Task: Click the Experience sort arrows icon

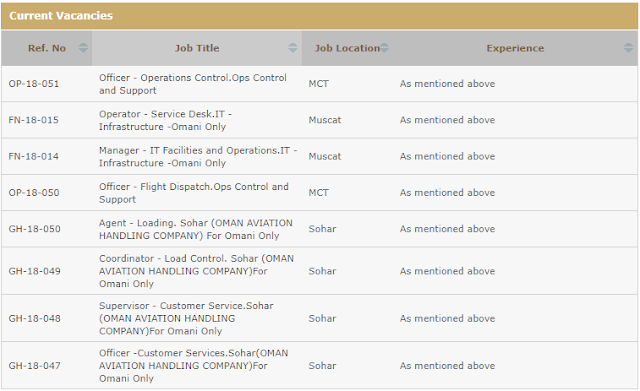Action: pyautogui.click(x=629, y=48)
